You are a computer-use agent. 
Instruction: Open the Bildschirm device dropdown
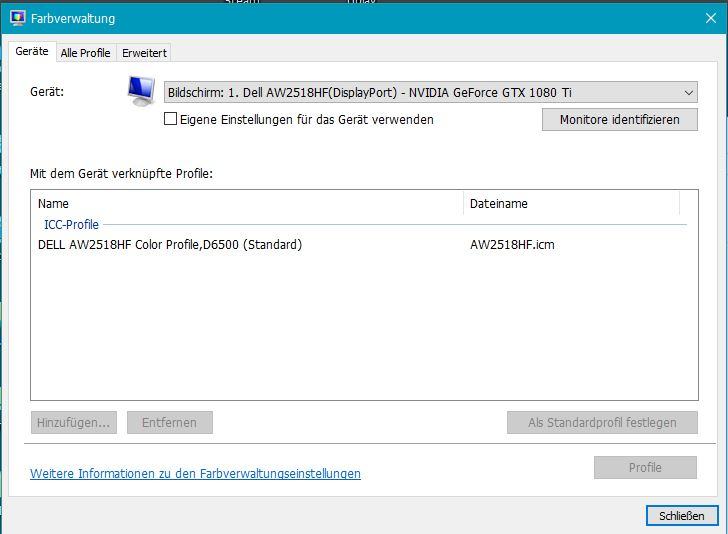coord(430,92)
